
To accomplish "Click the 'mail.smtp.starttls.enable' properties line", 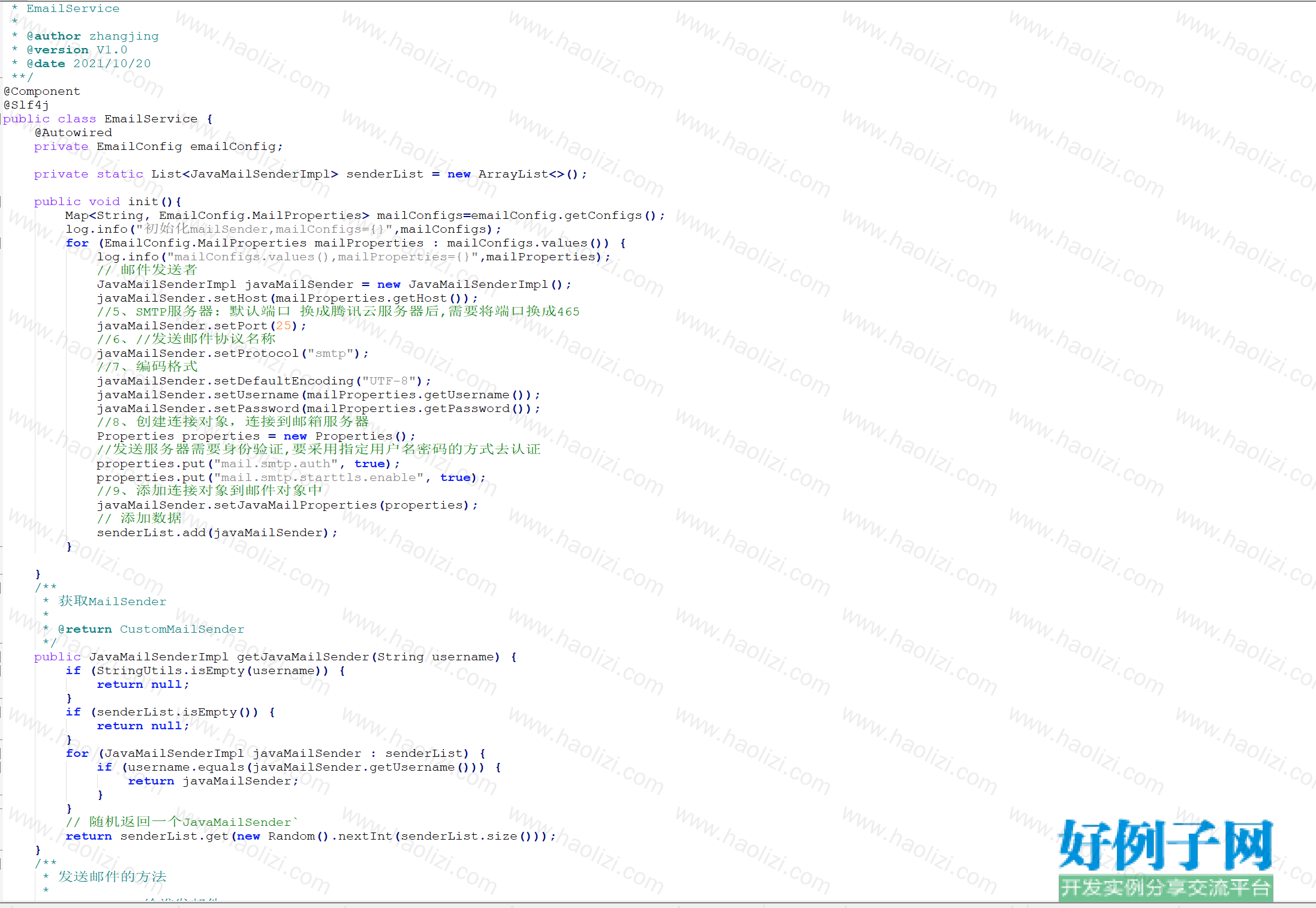I will coord(291,477).
